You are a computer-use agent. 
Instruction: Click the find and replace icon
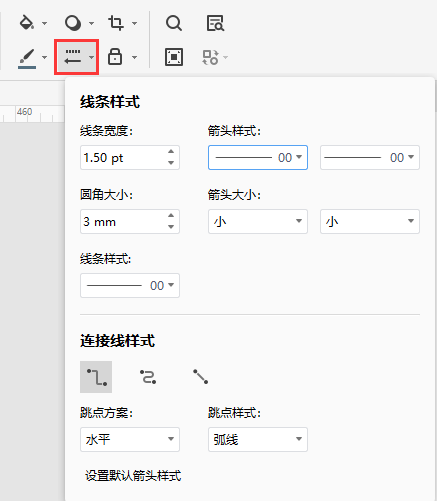(x=215, y=23)
